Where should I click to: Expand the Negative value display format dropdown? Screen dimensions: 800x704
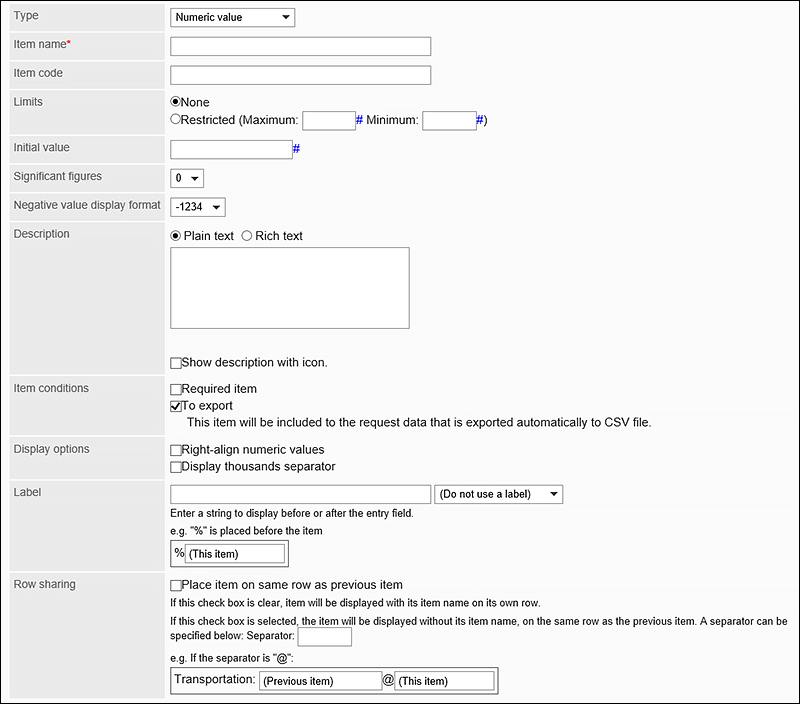pos(198,207)
